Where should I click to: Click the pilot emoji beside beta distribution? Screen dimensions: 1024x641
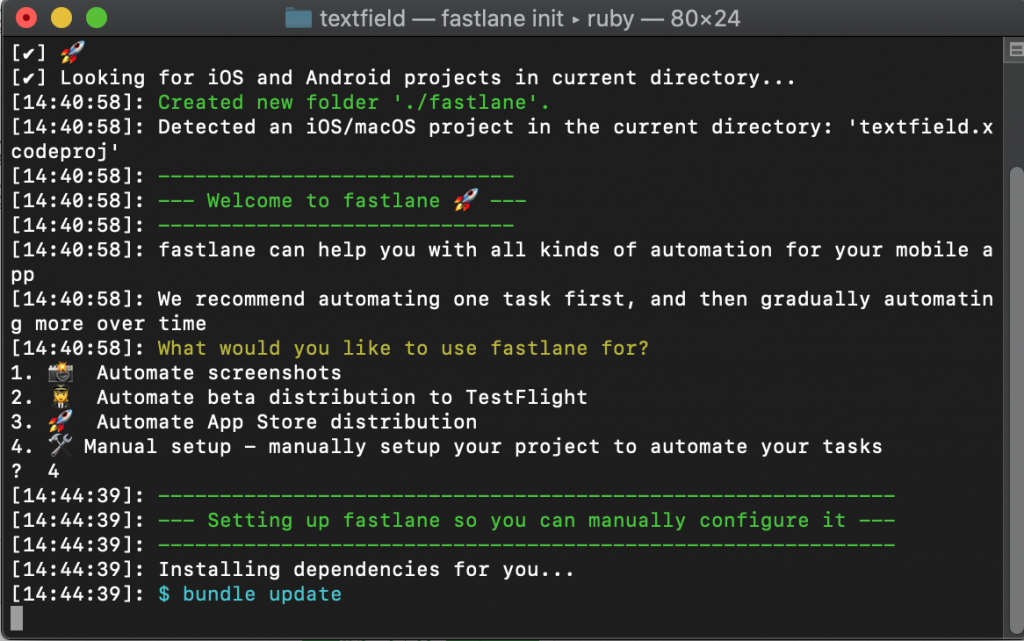(x=60, y=397)
